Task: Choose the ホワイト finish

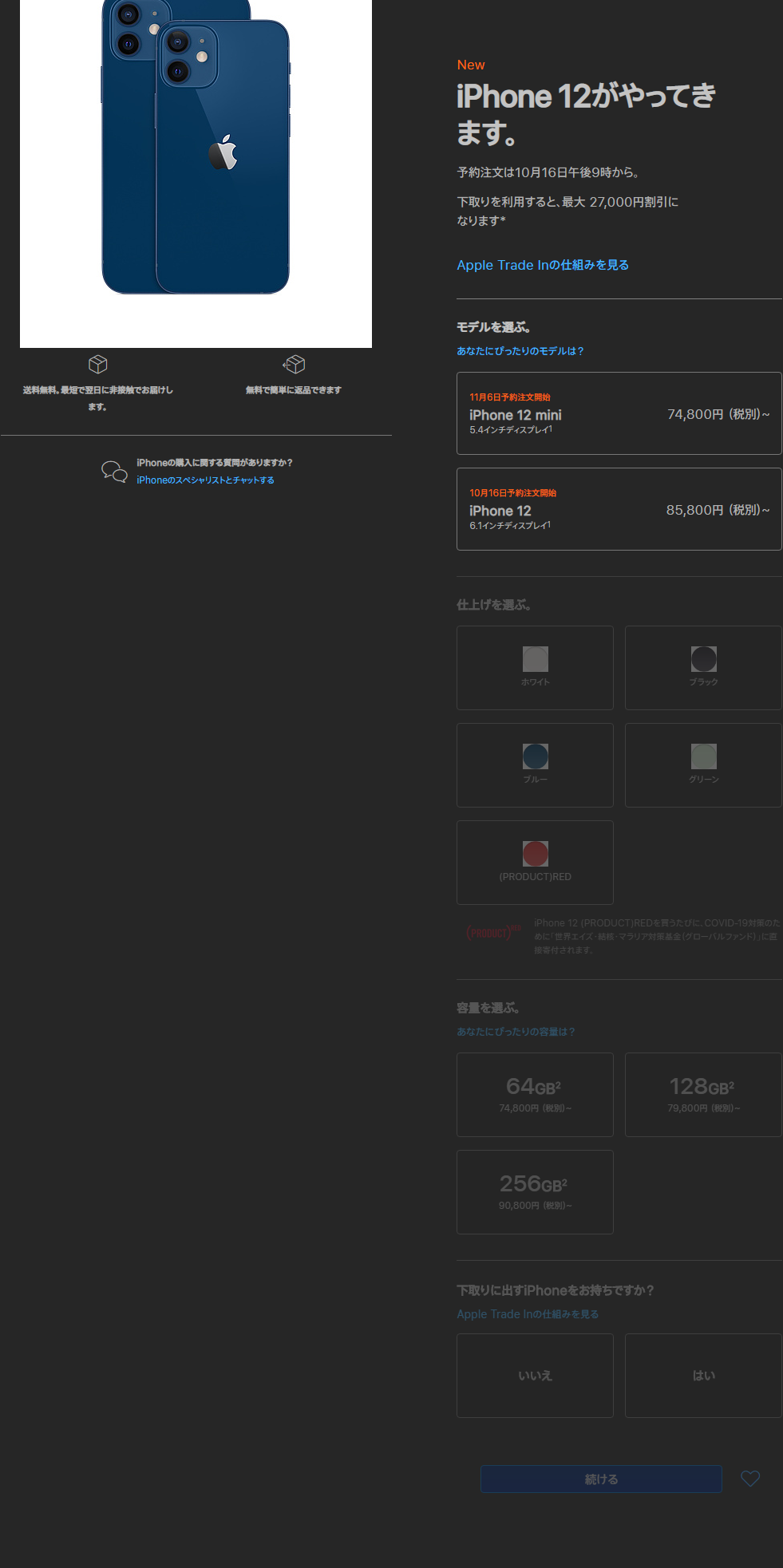Action: [x=535, y=668]
